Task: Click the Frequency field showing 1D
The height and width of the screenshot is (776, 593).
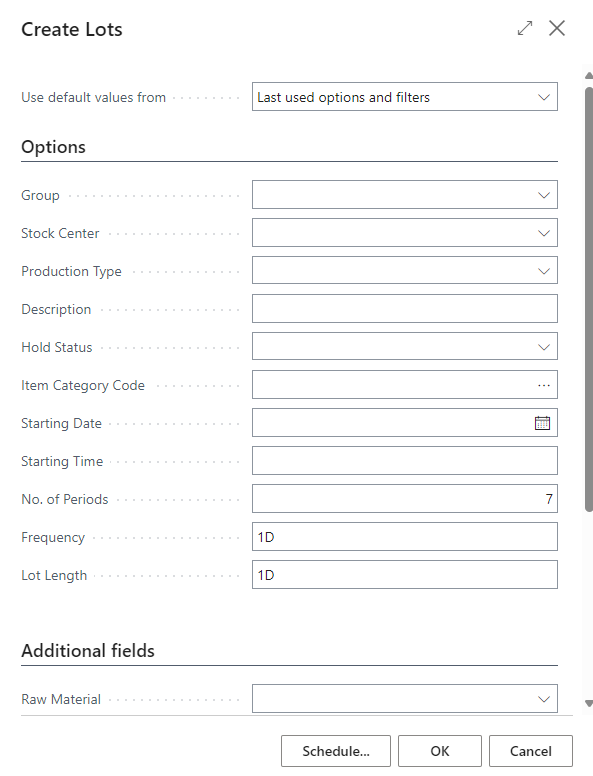Action: (405, 537)
